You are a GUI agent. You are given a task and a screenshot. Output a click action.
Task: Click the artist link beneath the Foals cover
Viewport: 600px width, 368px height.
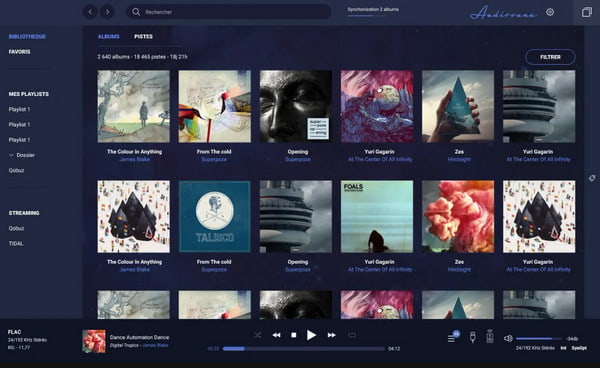[380, 269]
